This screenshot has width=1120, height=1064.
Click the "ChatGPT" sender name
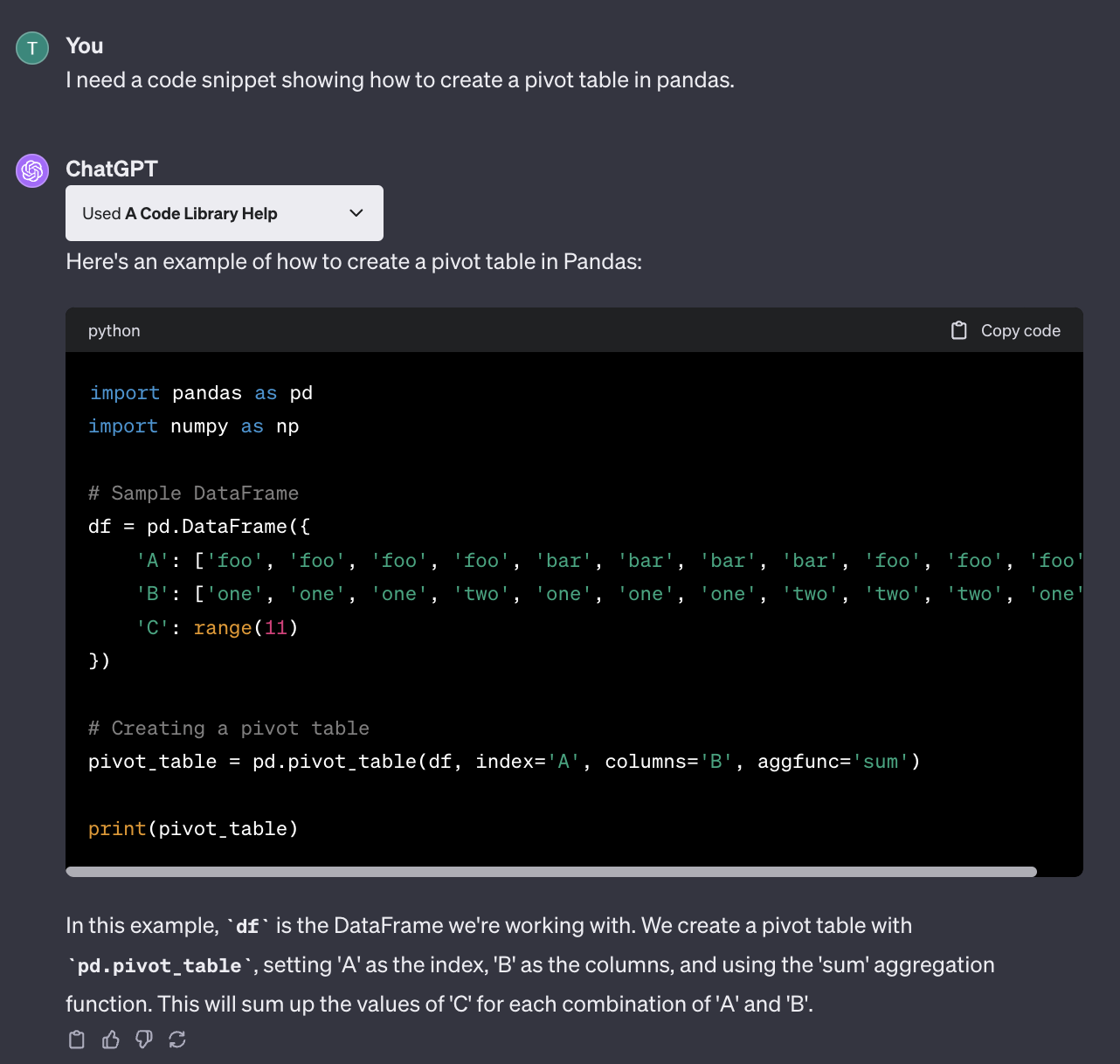112,169
